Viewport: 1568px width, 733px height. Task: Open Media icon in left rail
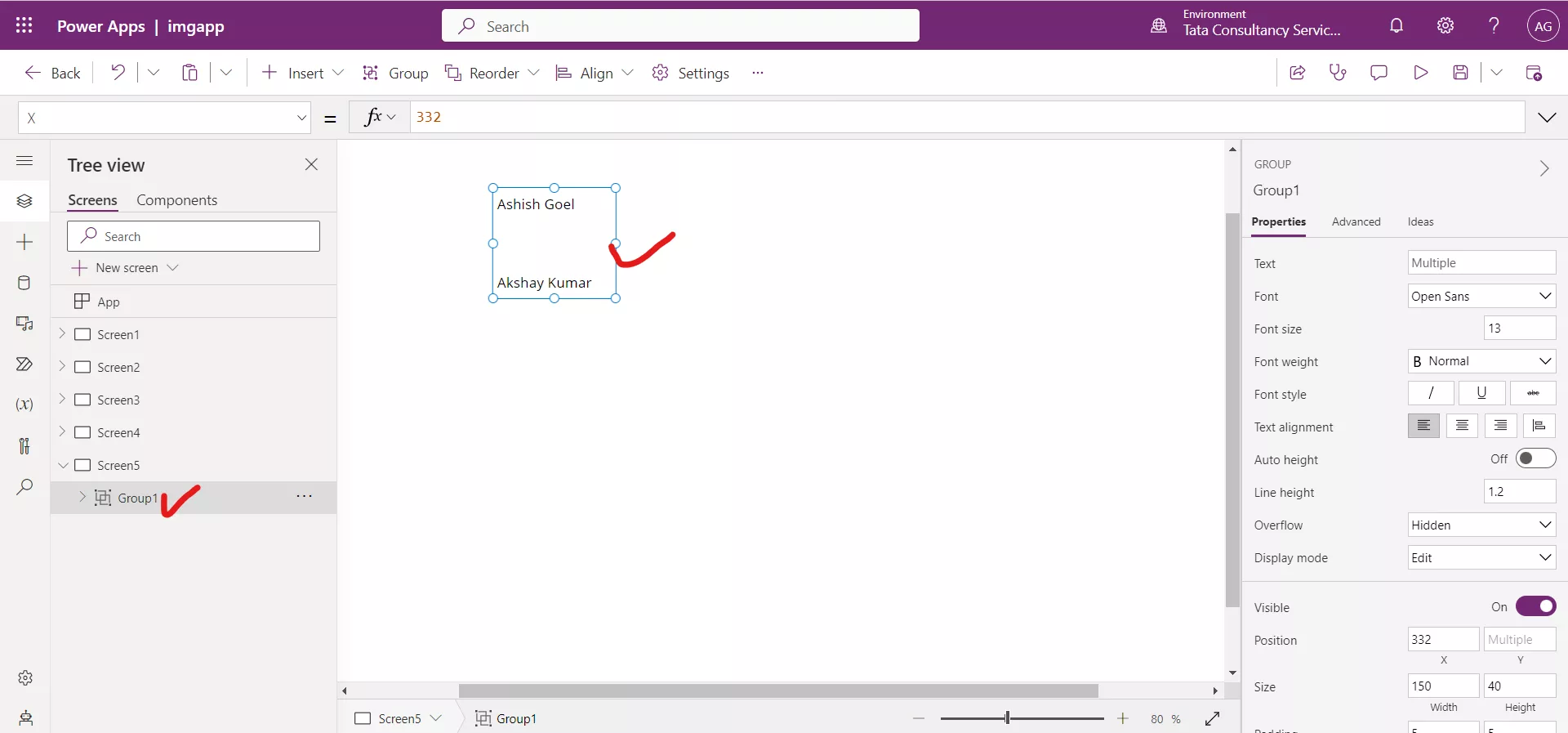pyautogui.click(x=24, y=324)
